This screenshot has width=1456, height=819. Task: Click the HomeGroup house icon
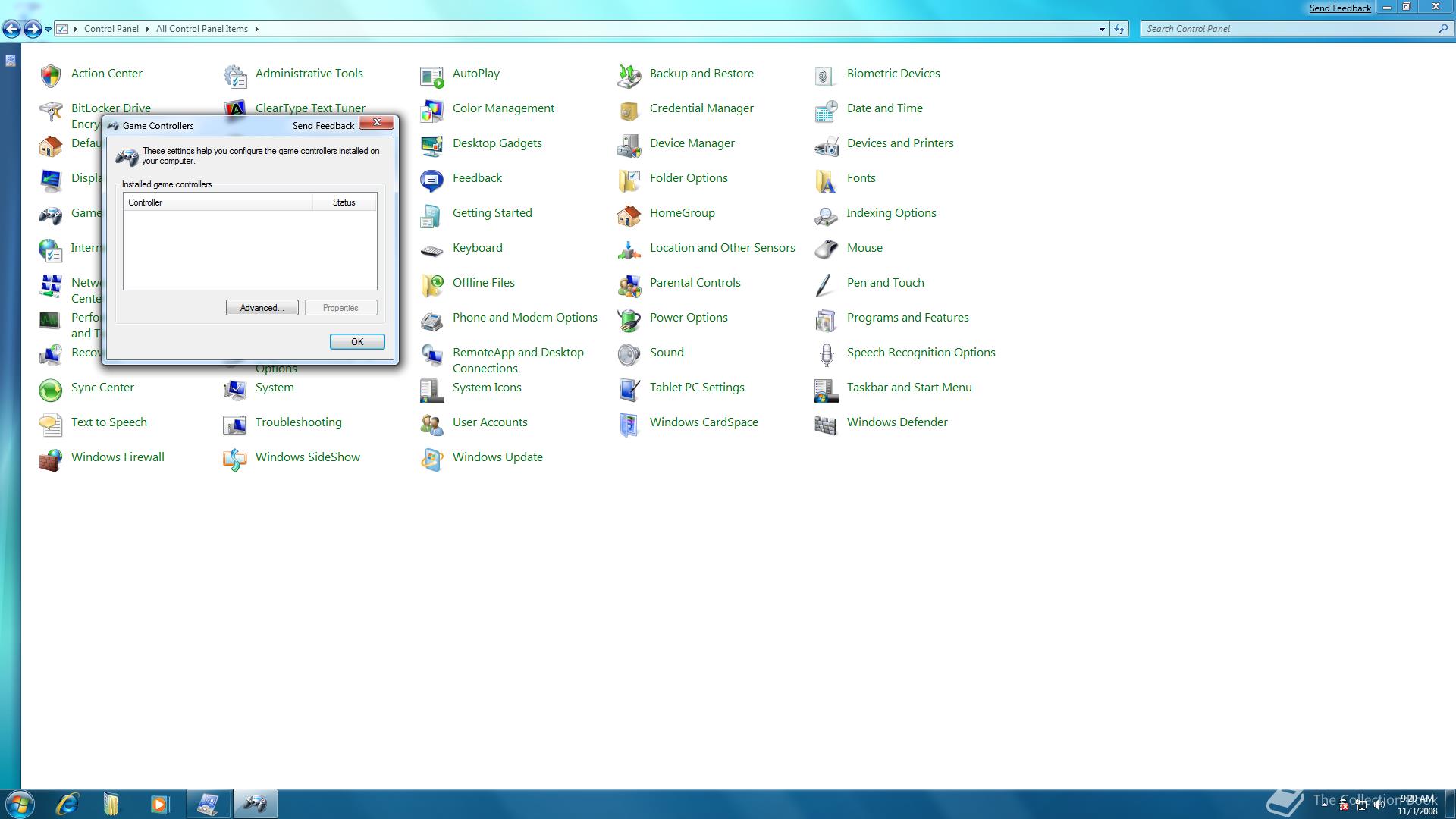click(629, 215)
